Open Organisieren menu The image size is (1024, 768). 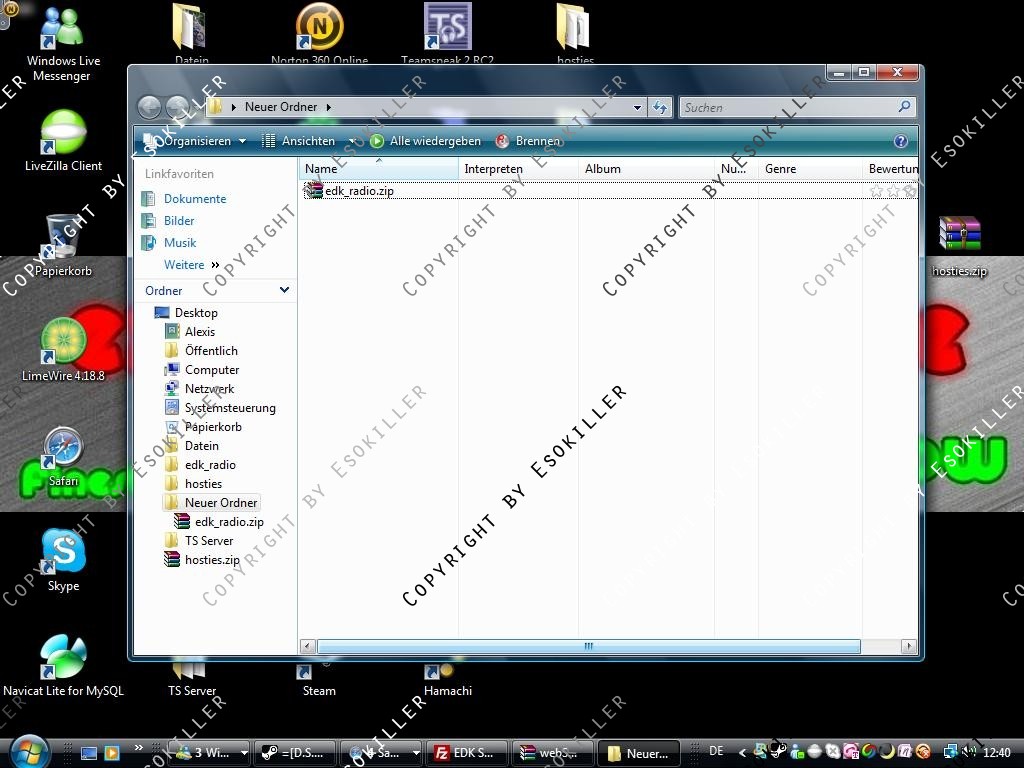pos(193,141)
